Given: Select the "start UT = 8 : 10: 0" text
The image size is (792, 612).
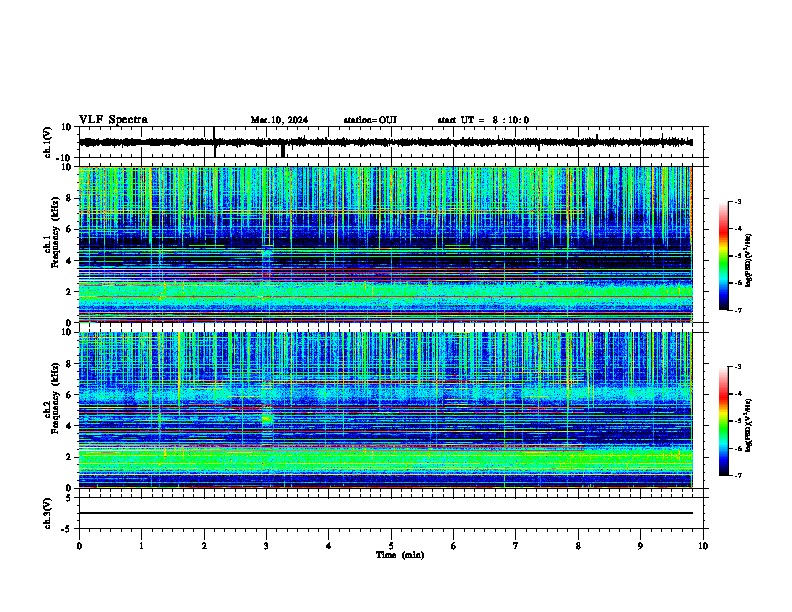Looking at the screenshot, I should pyautogui.click(x=483, y=120).
